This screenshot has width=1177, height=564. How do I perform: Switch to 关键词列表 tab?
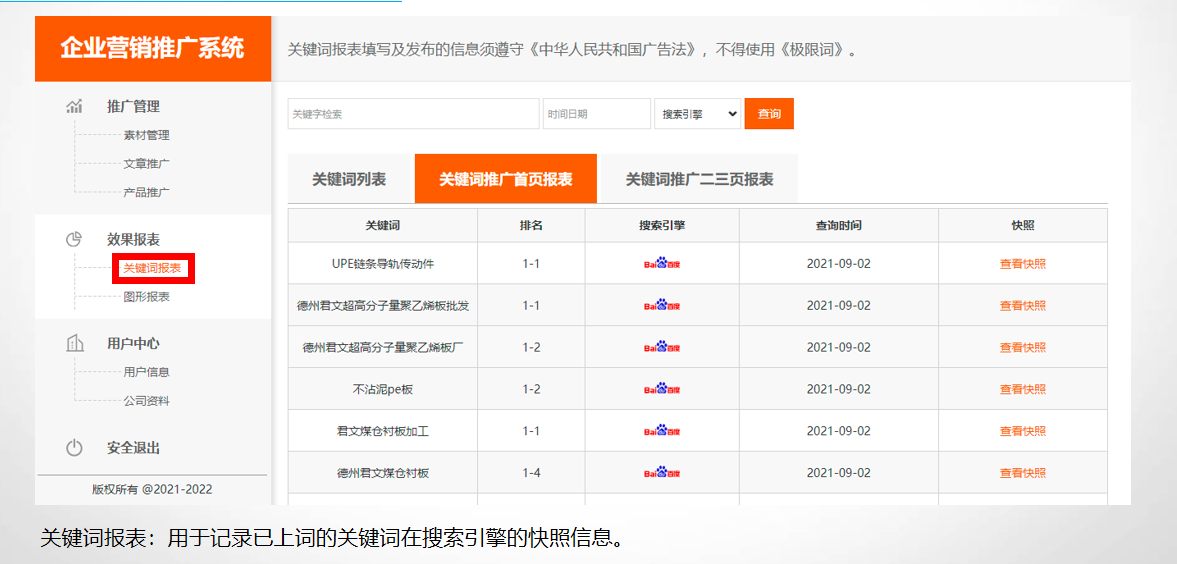349,179
